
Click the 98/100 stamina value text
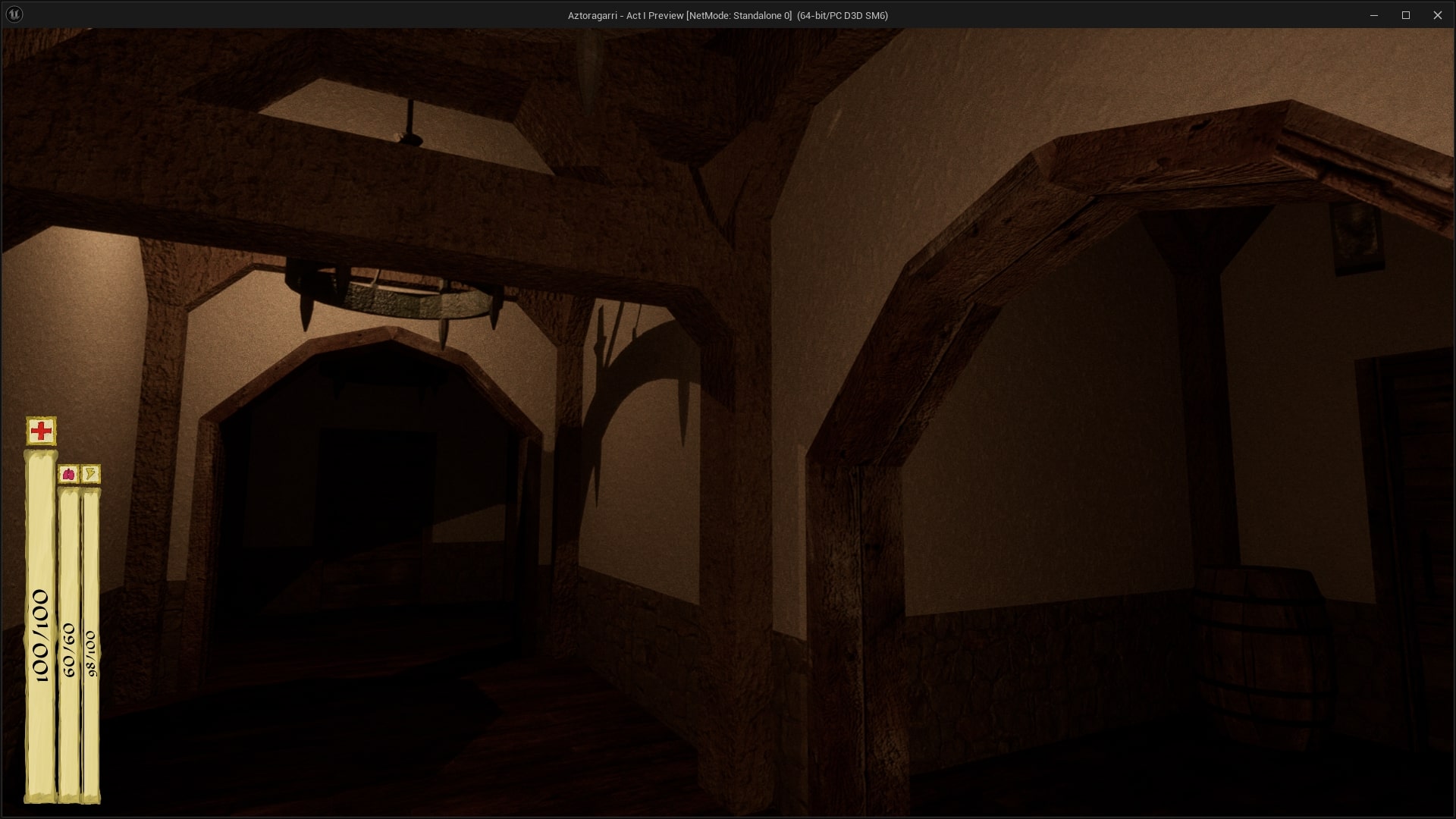tap(91, 653)
